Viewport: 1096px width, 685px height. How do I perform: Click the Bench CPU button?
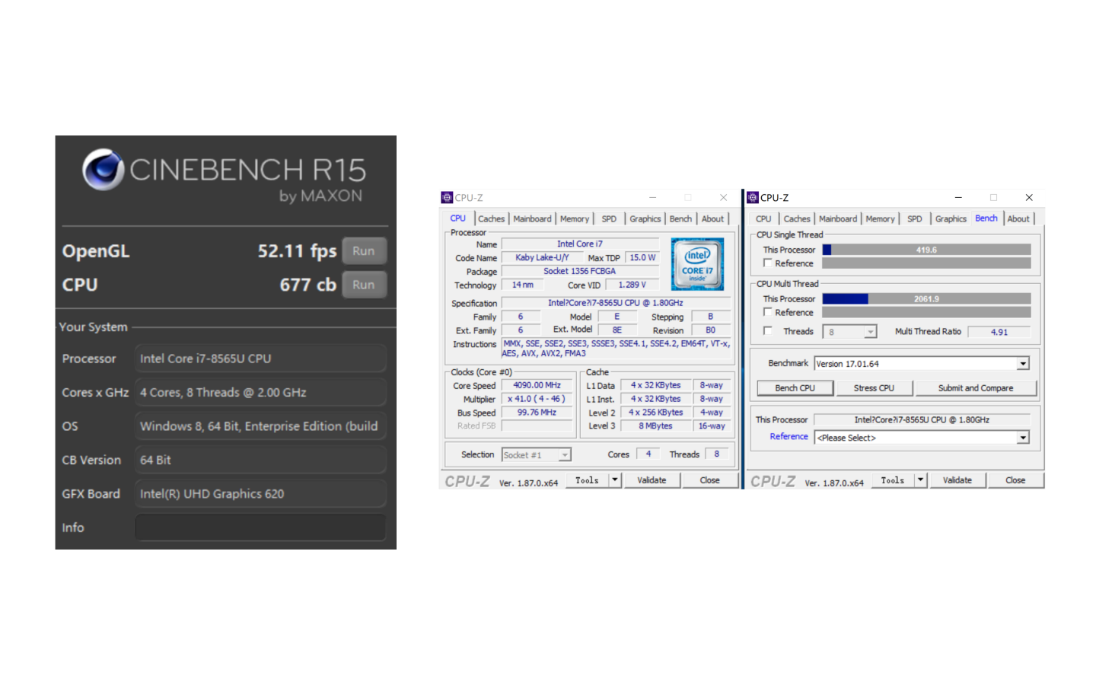795,388
